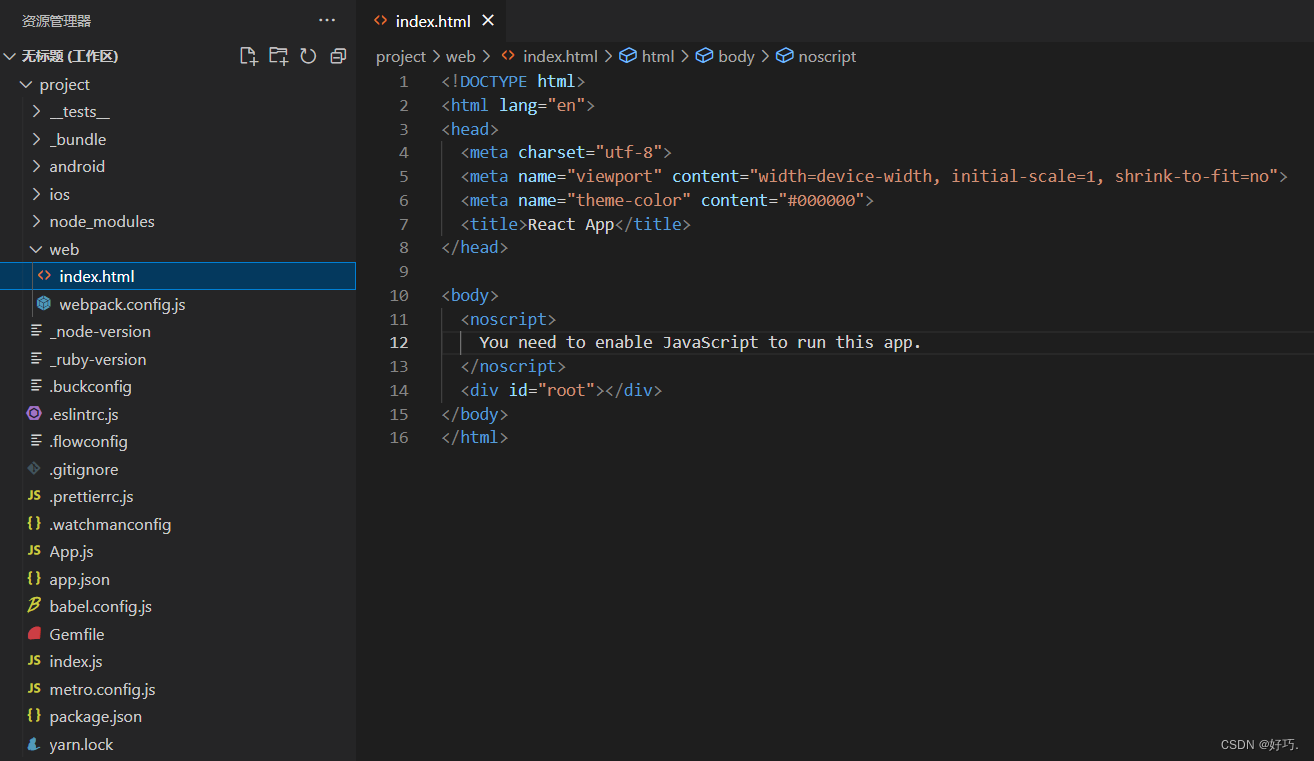
Task: Click the breadcrumb body symbol cube icon
Action: 704,56
